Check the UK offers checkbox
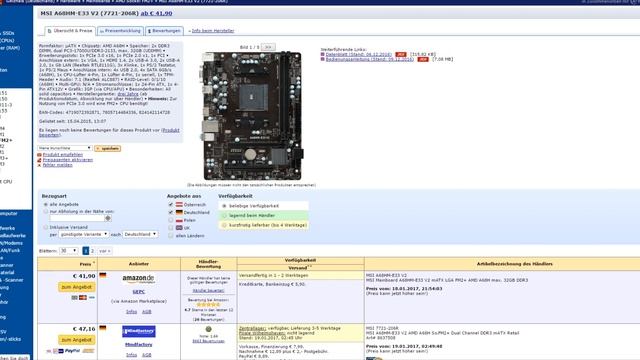 [x=171, y=228]
